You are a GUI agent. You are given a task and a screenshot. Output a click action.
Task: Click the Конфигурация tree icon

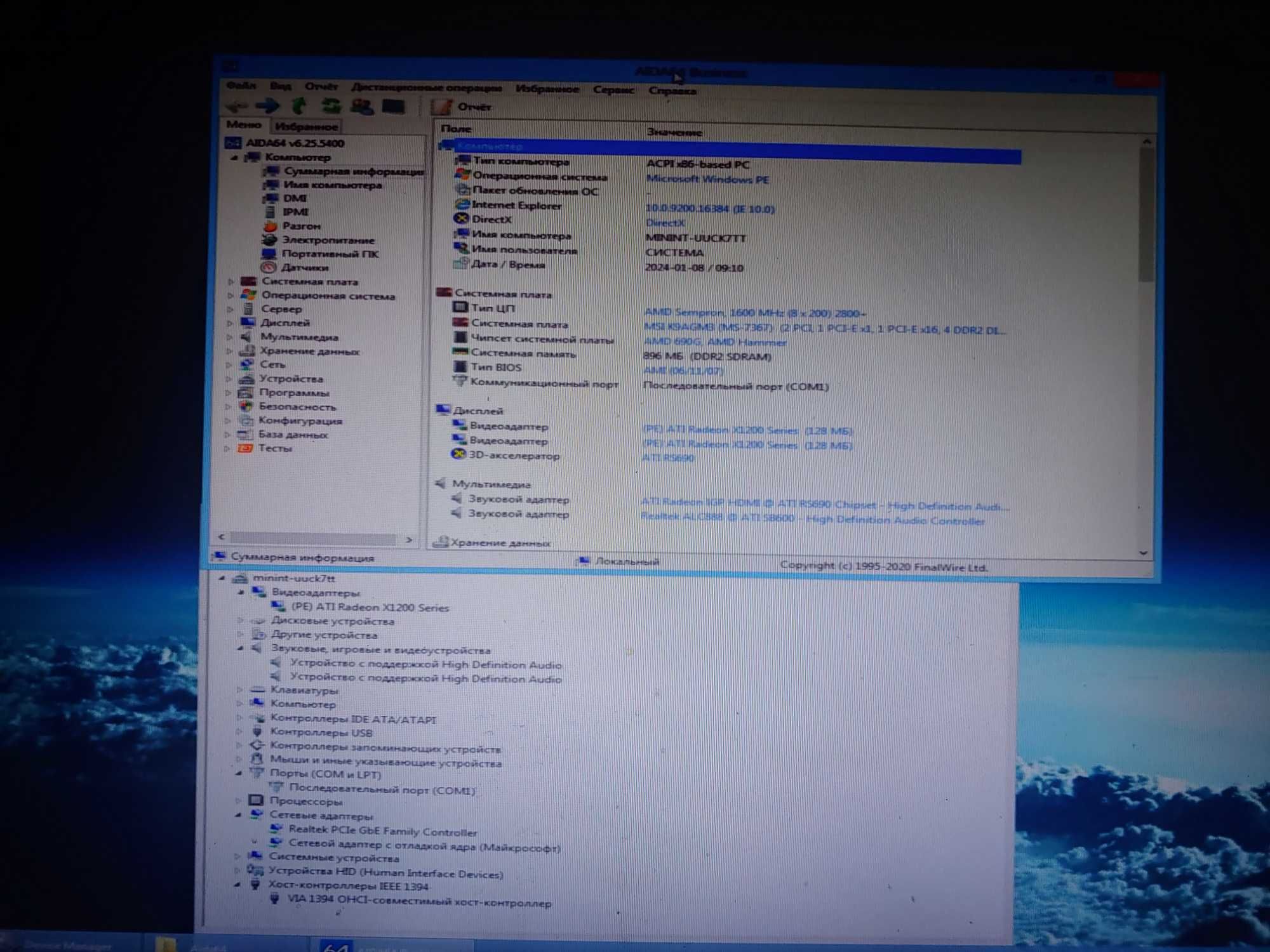pos(245,420)
